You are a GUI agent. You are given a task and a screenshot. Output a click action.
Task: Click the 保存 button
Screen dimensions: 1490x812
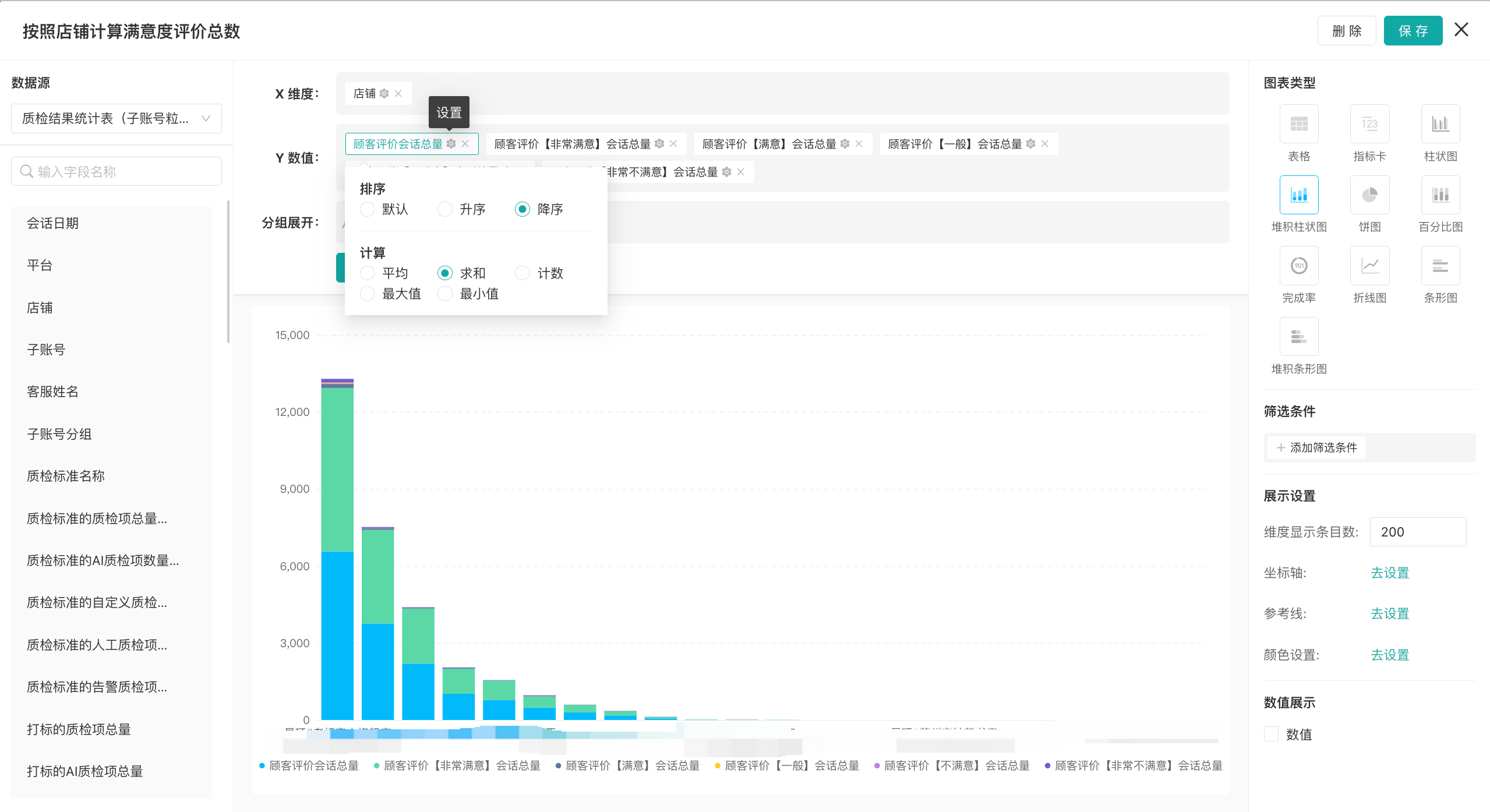tap(1413, 30)
